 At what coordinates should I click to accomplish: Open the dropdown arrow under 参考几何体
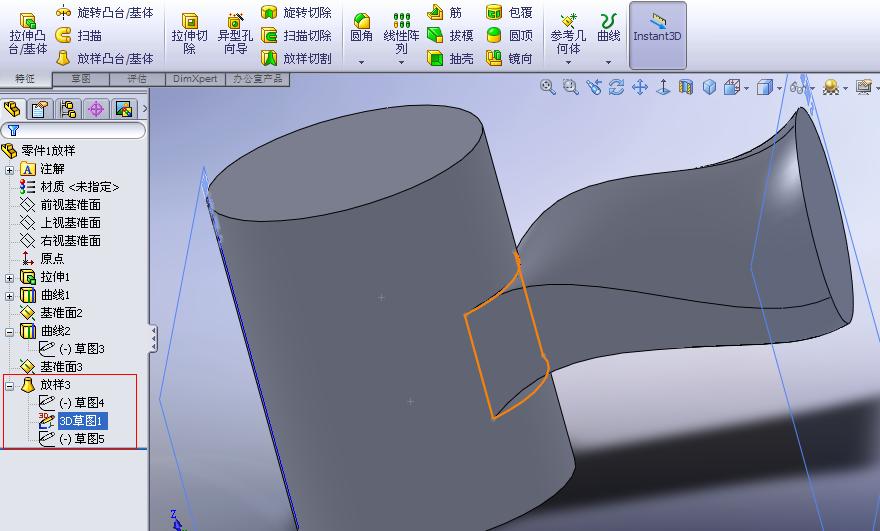(568, 62)
